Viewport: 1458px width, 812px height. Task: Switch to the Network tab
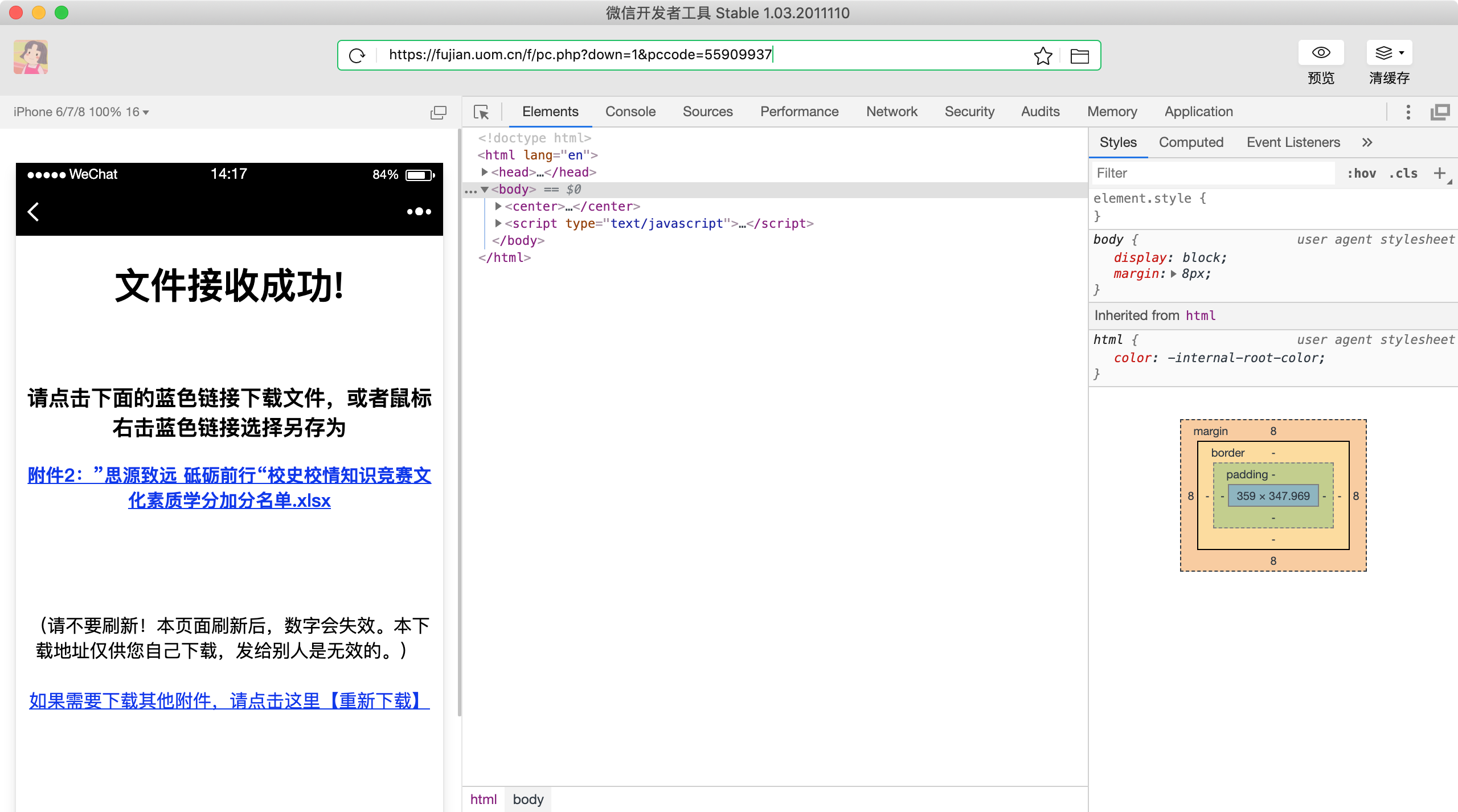(891, 112)
